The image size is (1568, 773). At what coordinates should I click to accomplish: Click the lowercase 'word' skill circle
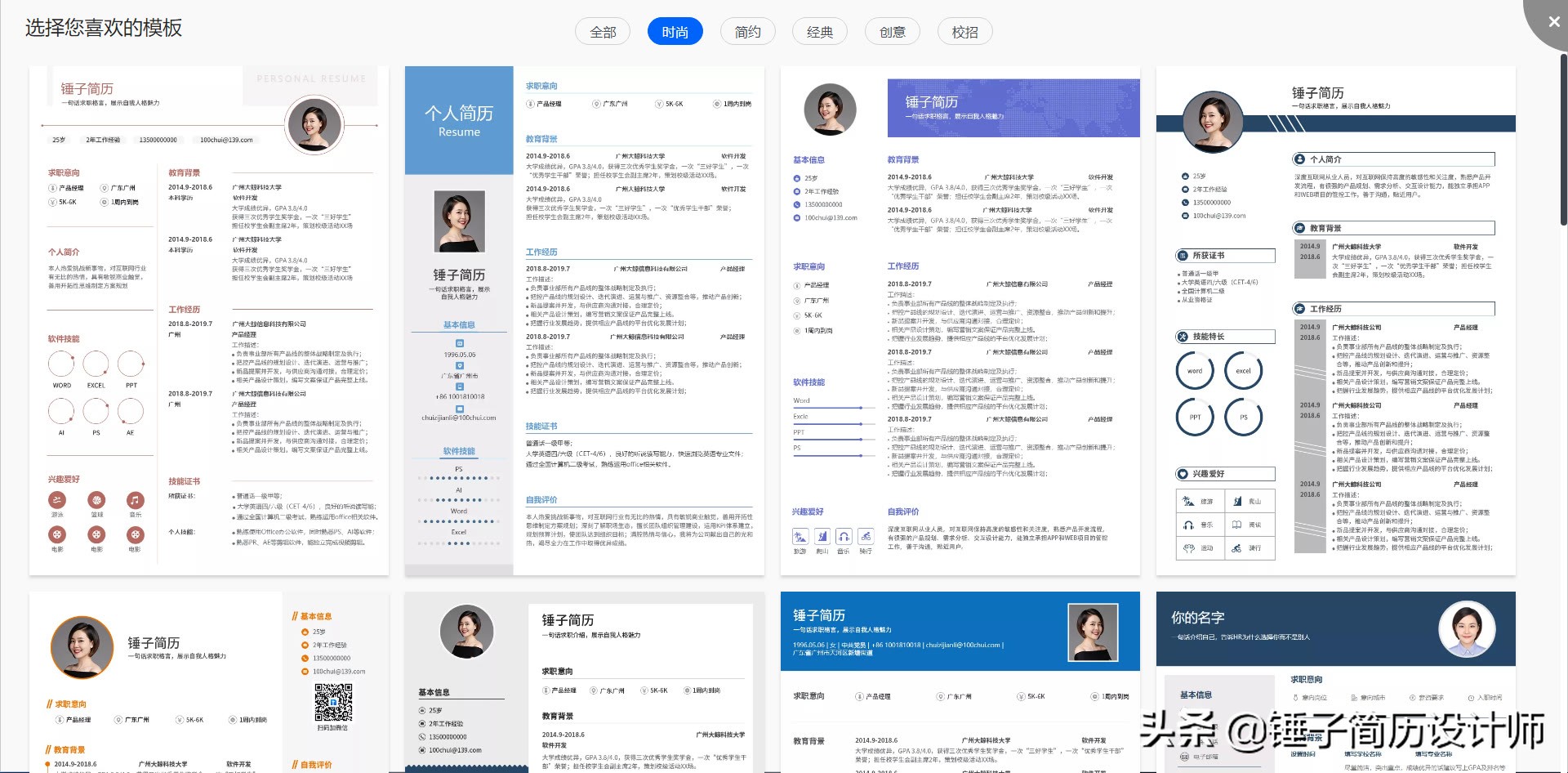coord(1195,371)
